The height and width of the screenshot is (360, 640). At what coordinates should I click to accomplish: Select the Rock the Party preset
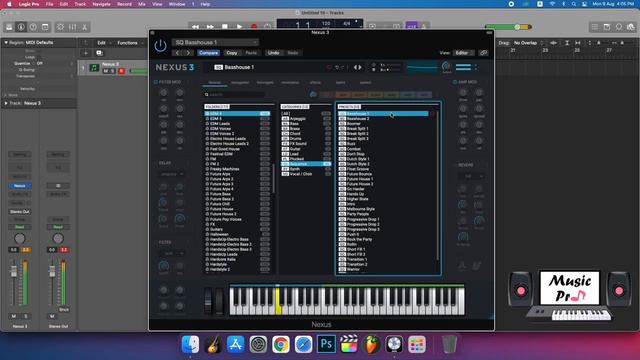[383, 239]
